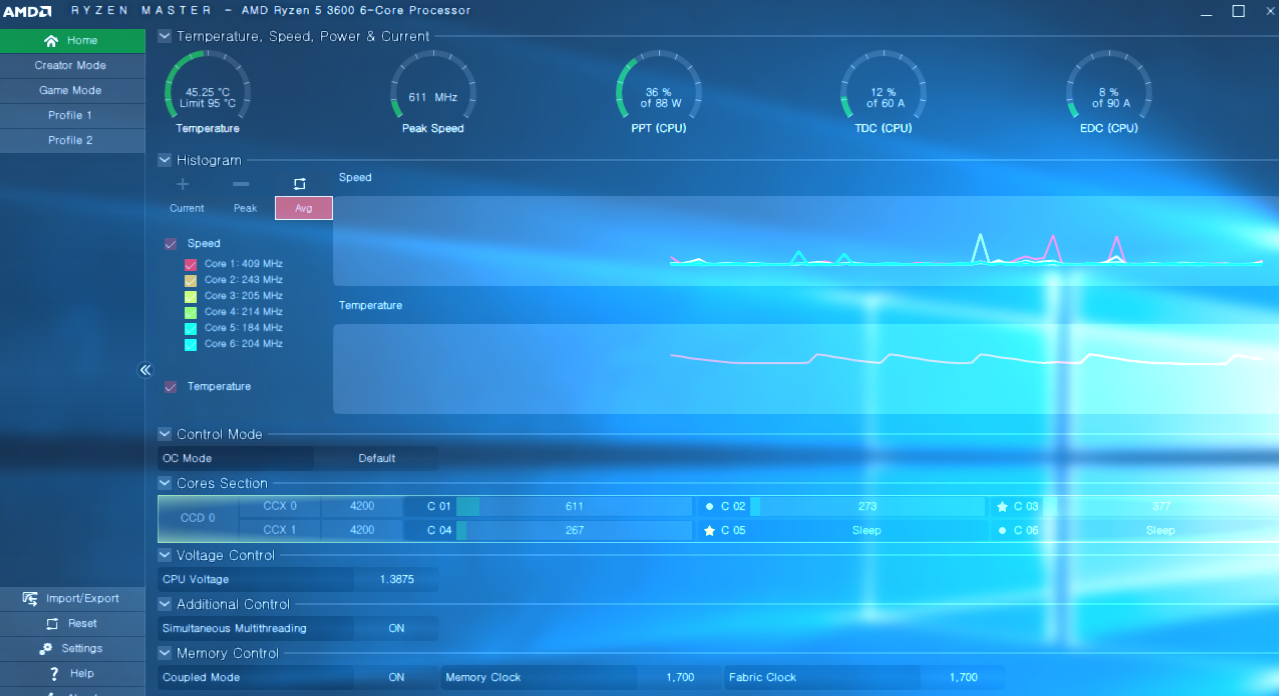The width and height of the screenshot is (1279, 696).
Task: Collapse the Additional Control section
Action: pyautogui.click(x=165, y=605)
